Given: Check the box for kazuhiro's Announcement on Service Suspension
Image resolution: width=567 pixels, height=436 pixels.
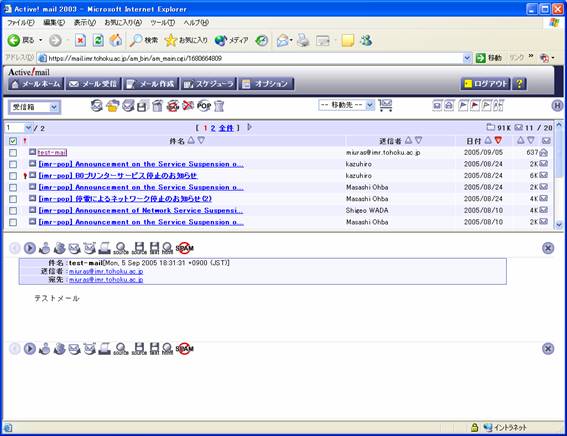Looking at the screenshot, I should coord(13,164).
